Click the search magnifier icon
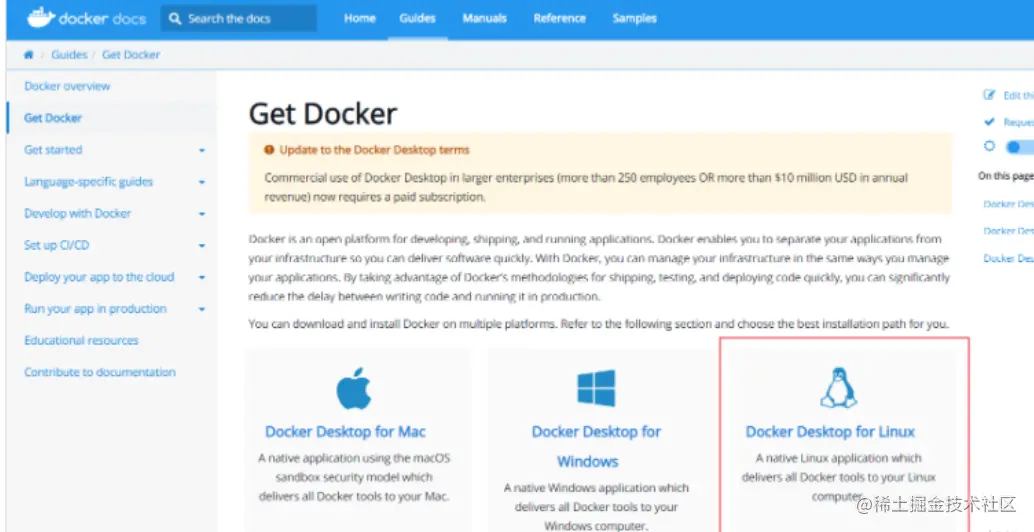 point(175,18)
